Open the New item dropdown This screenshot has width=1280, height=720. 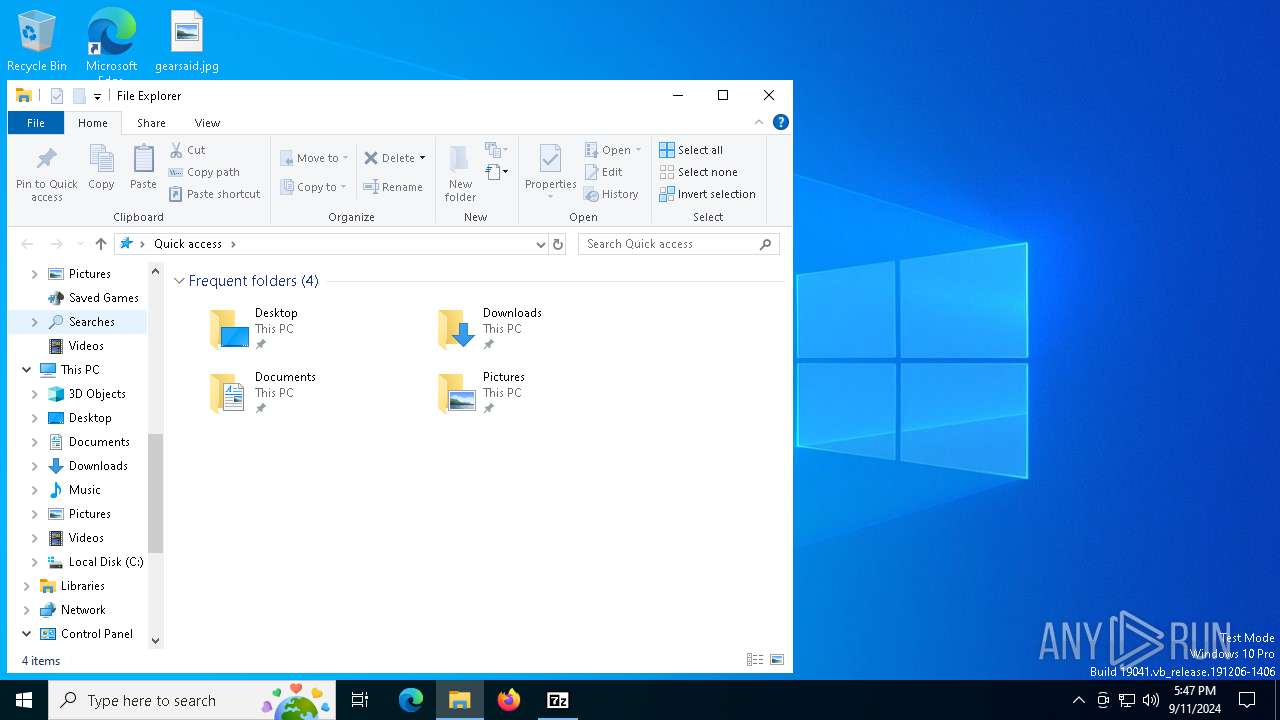[497, 150]
